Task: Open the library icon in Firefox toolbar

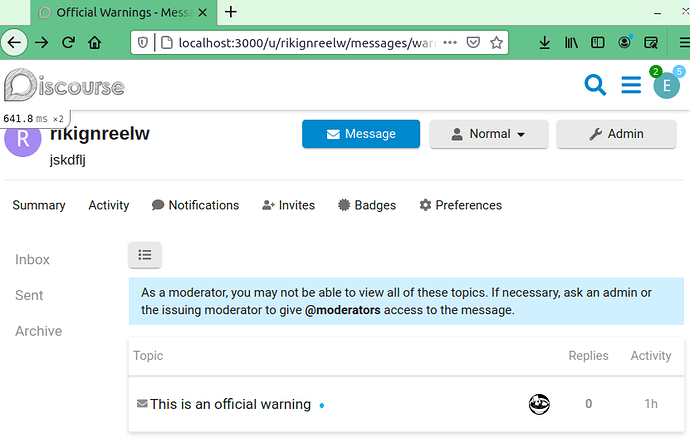Action: [571, 43]
